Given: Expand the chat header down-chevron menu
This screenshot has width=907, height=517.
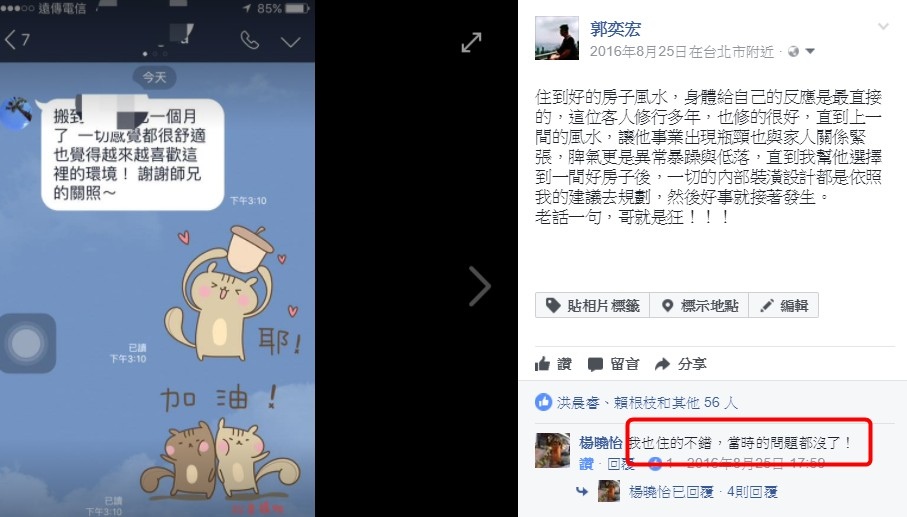Looking at the screenshot, I should [290, 42].
